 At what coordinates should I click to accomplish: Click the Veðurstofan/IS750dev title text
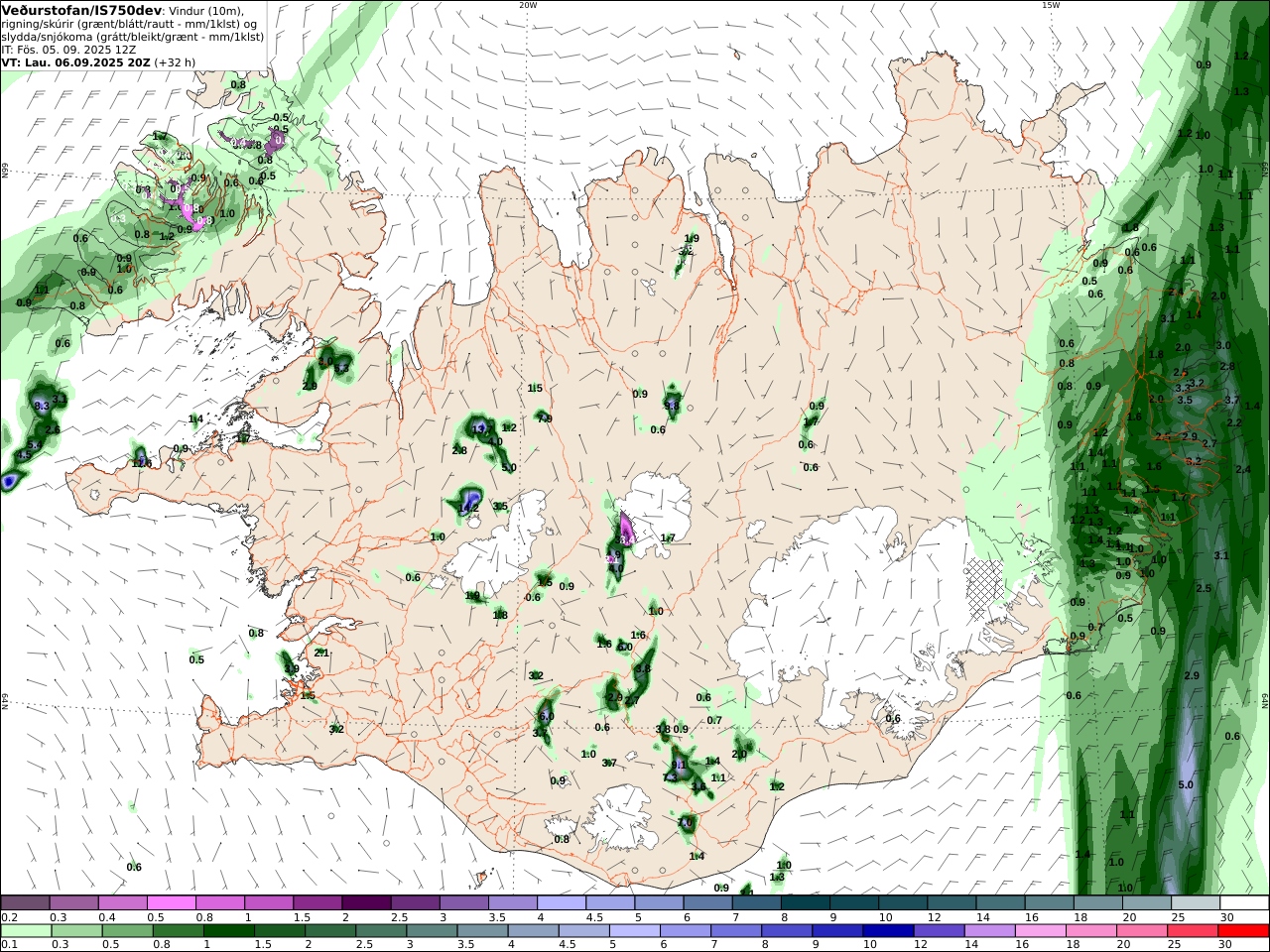tap(82, 10)
